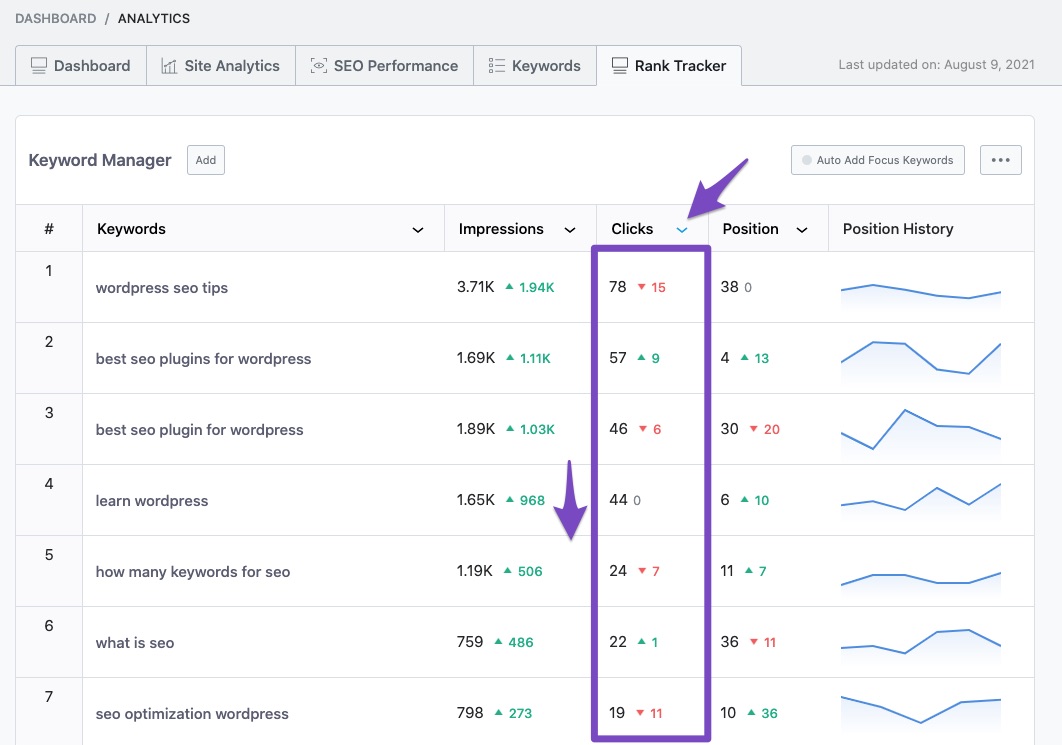The height and width of the screenshot is (745, 1062).
Task: Click the Add keyword button
Action: (205, 159)
